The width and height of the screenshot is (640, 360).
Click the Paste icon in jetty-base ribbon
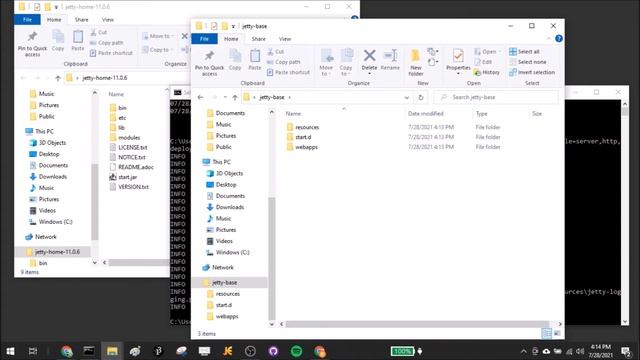tap(255, 60)
